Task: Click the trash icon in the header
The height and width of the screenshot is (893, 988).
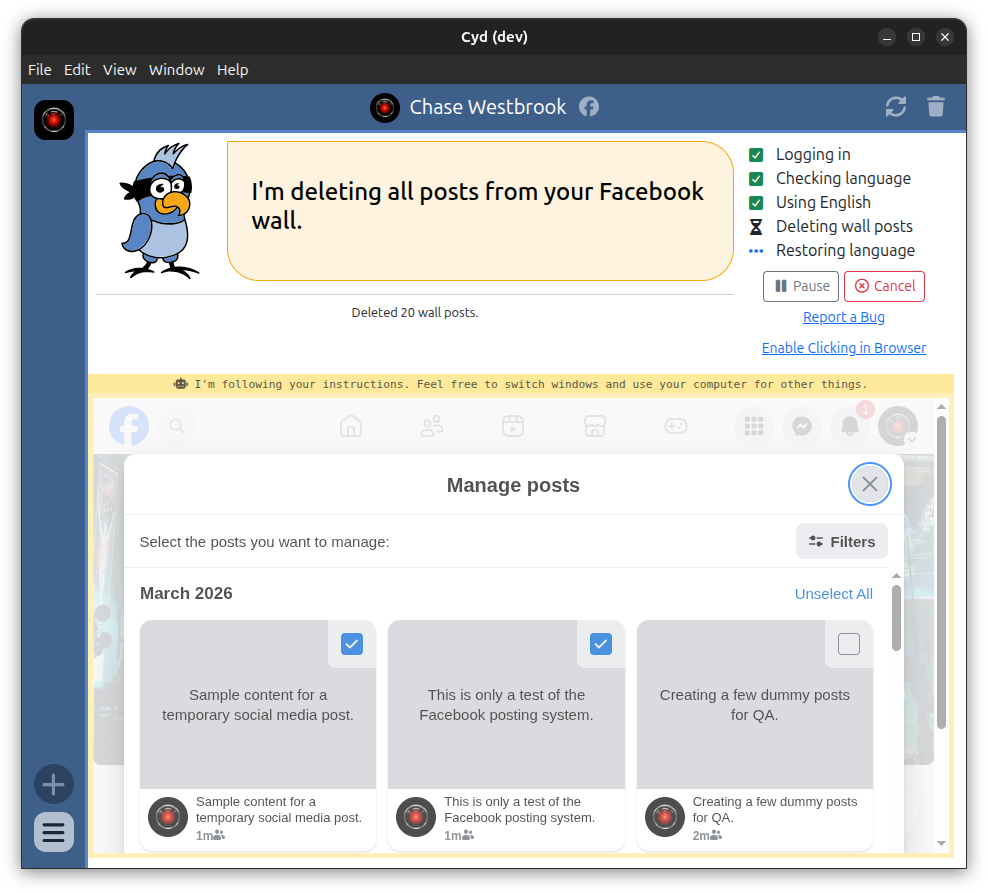Action: (x=935, y=107)
